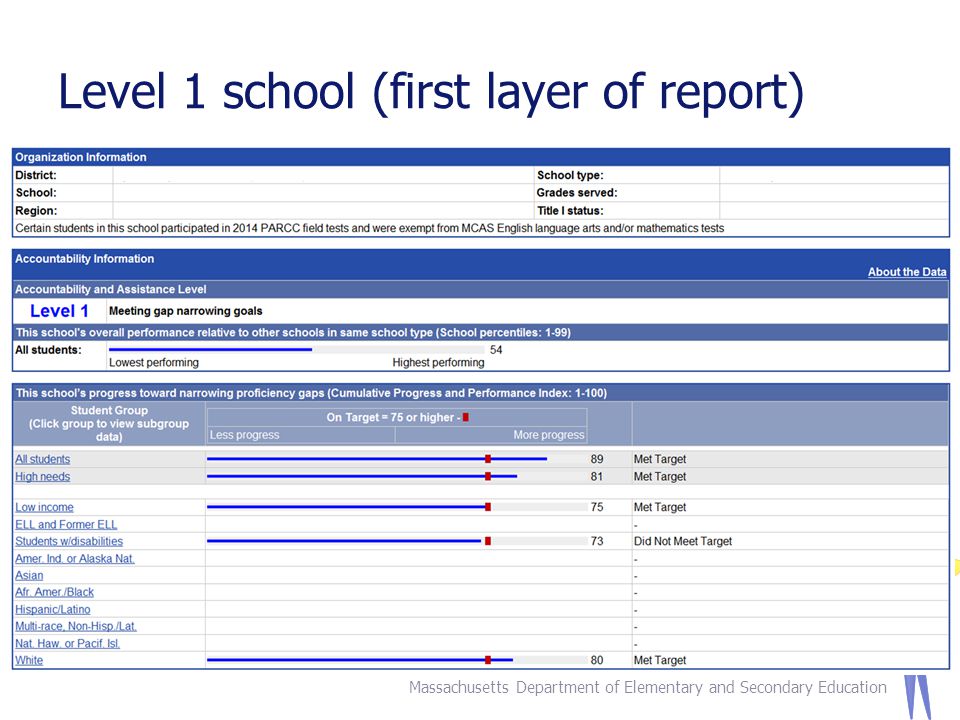Open the Afr. Amer./Black group link
The height and width of the screenshot is (720, 960).
click(x=54, y=592)
